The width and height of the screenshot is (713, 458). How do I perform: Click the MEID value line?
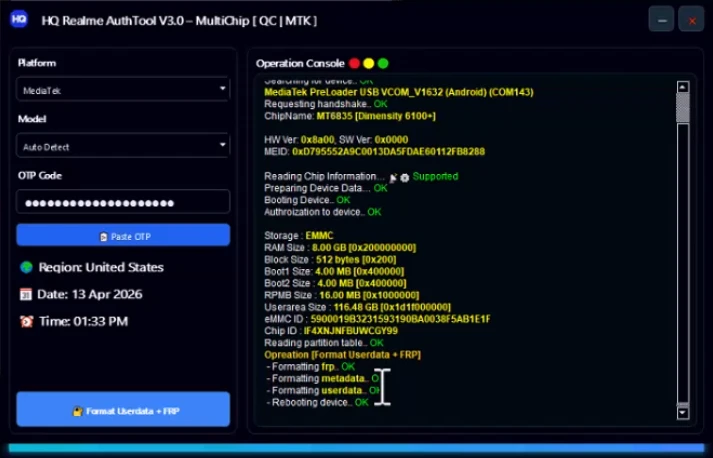[x=375, y=151]
